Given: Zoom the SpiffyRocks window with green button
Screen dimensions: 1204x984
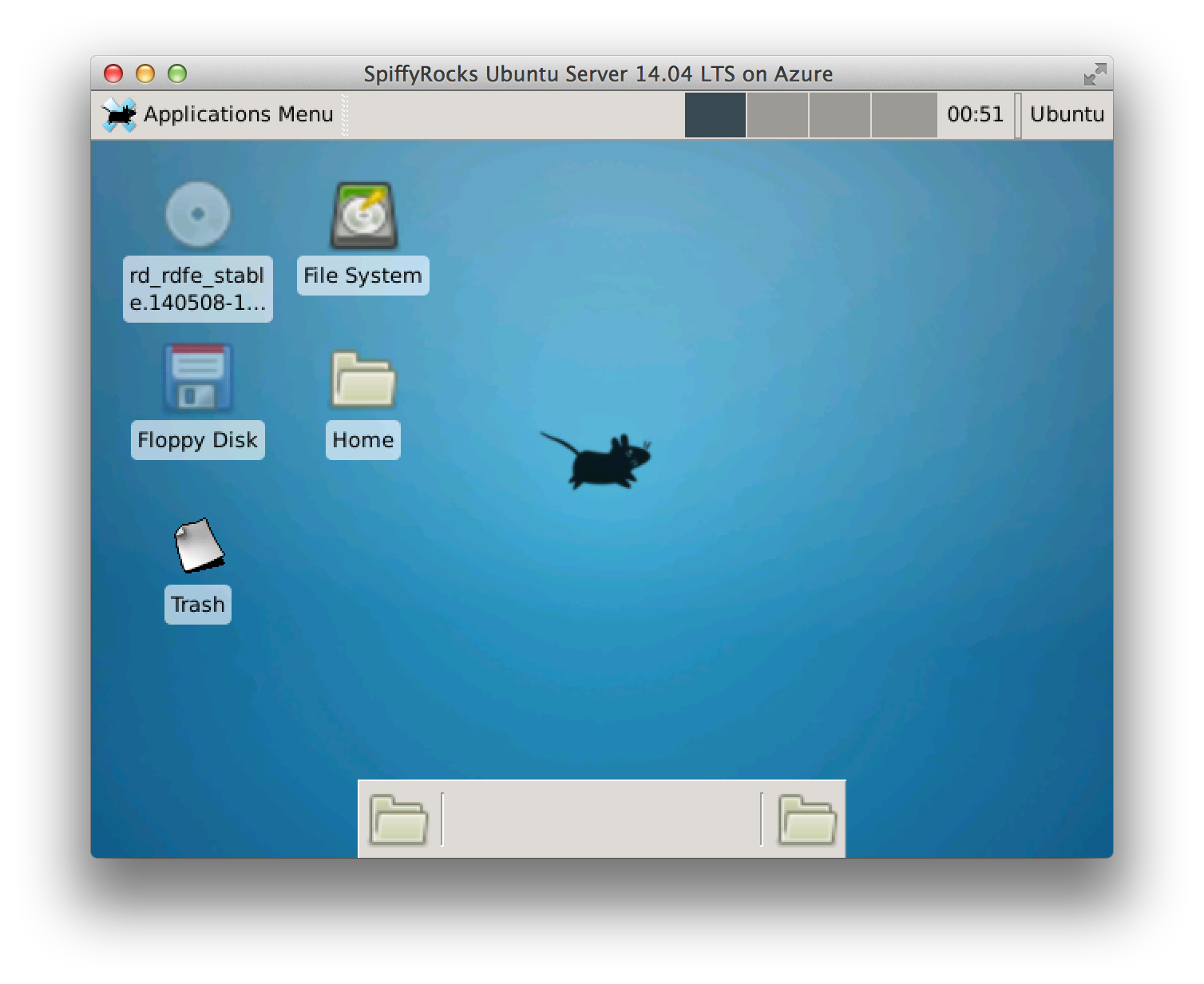Looking at the screenshot, I should click(177, 73).
